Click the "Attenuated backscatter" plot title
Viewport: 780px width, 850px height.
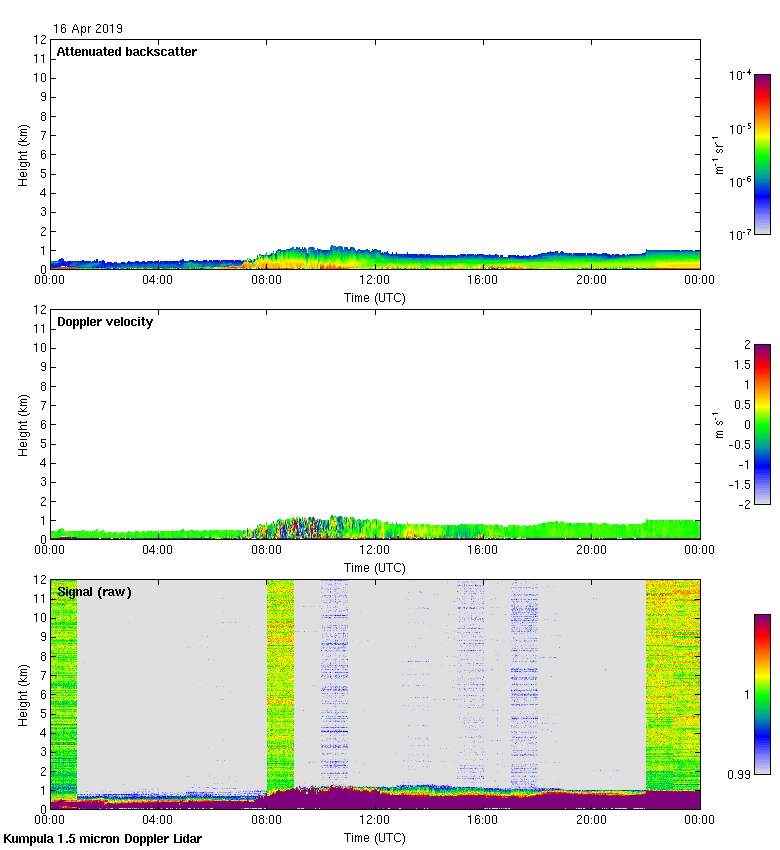pos(126,52)
